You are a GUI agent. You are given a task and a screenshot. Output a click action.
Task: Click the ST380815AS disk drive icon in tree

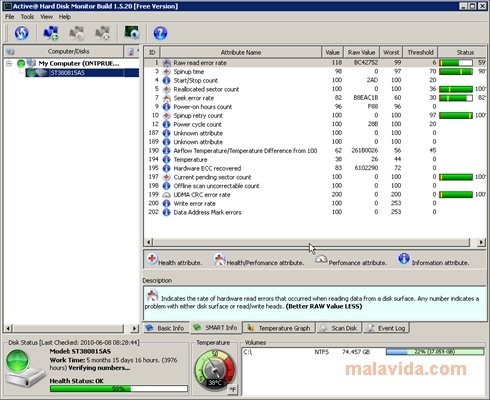point(41,73)
